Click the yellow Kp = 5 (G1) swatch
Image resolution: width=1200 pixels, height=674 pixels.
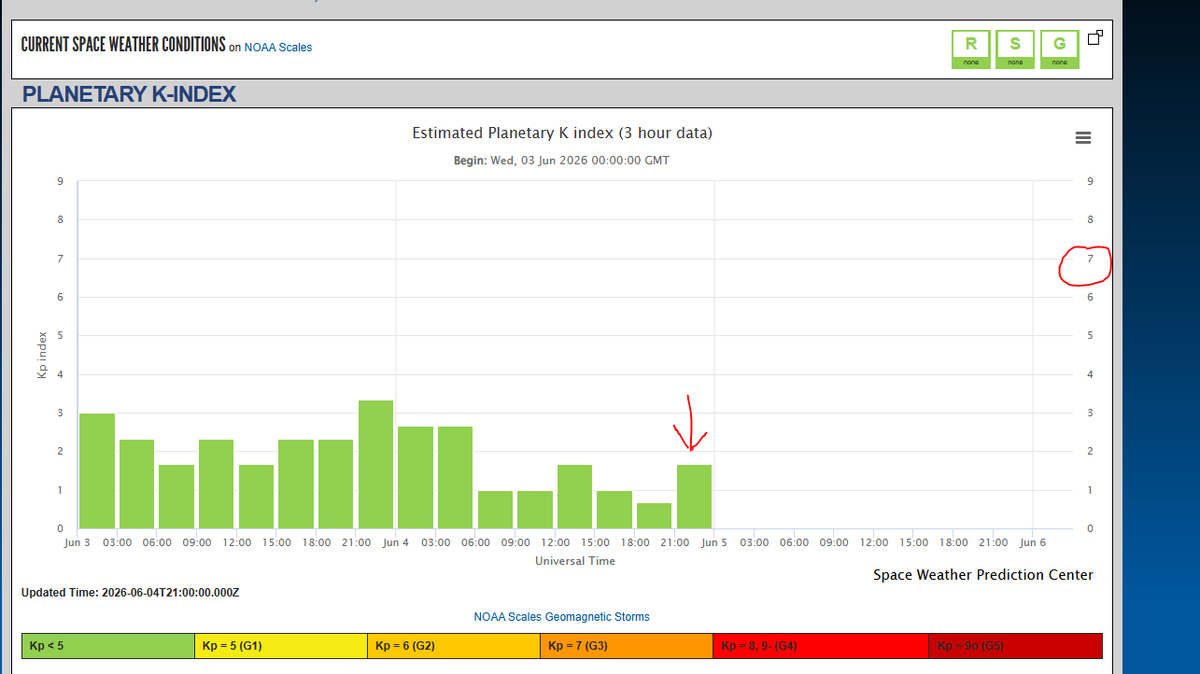point(281,646)
